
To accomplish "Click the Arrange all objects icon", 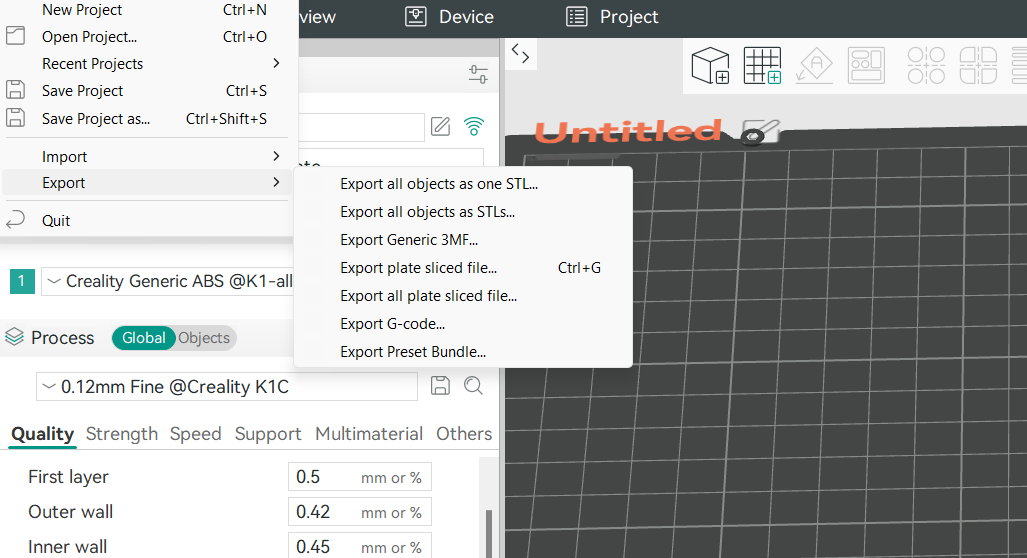I will click(866, 66).
